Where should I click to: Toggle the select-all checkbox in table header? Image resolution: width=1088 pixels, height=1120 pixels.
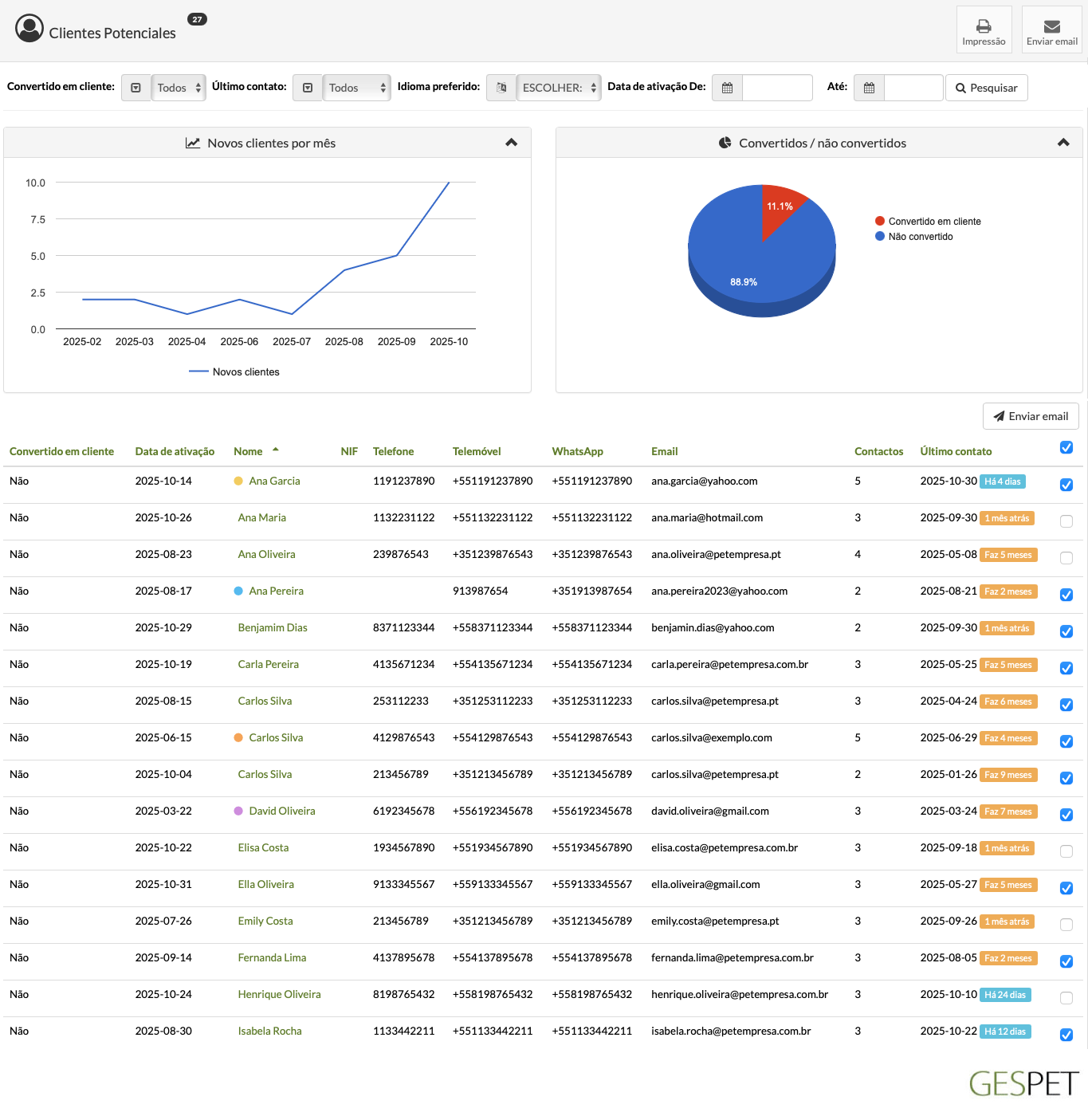[1066, 448]
